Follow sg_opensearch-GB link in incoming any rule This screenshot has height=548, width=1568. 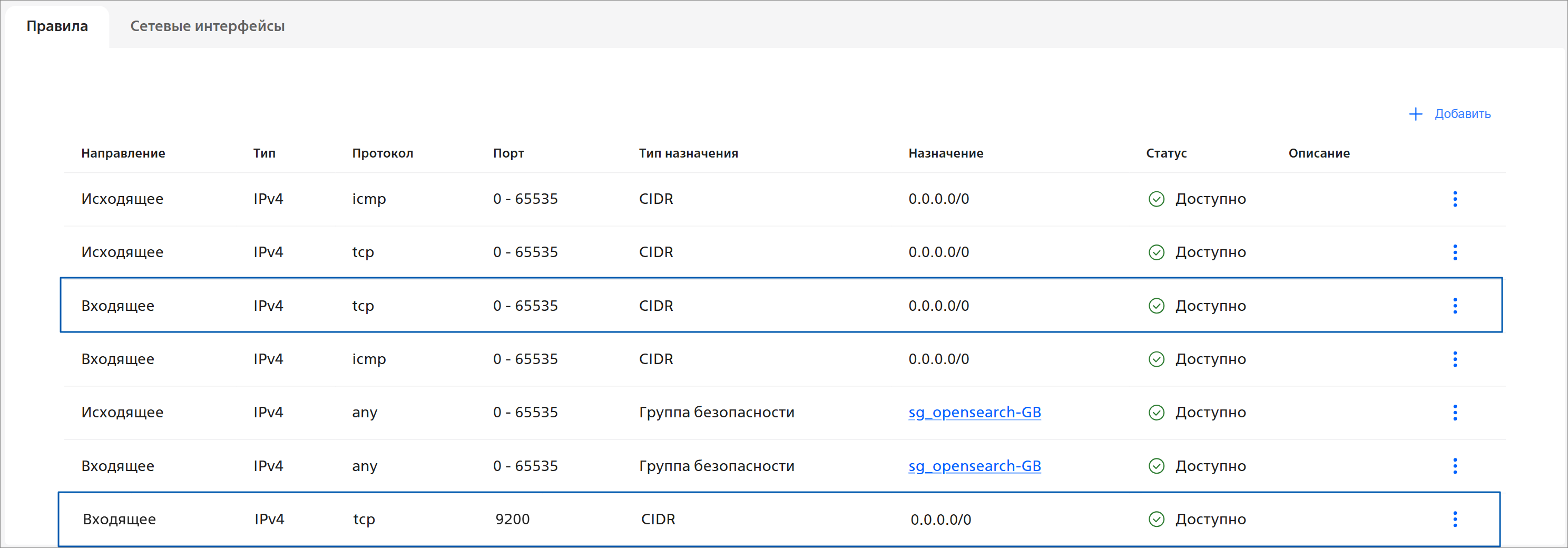click(974, 466)
